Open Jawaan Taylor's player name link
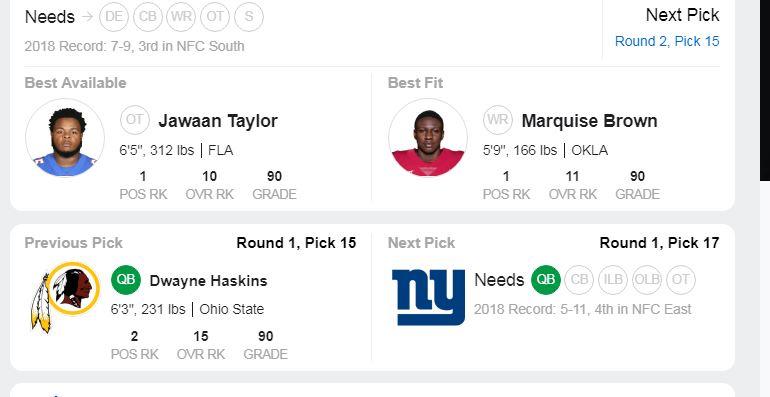Screen dimensions: 770x397 point(218,121)
